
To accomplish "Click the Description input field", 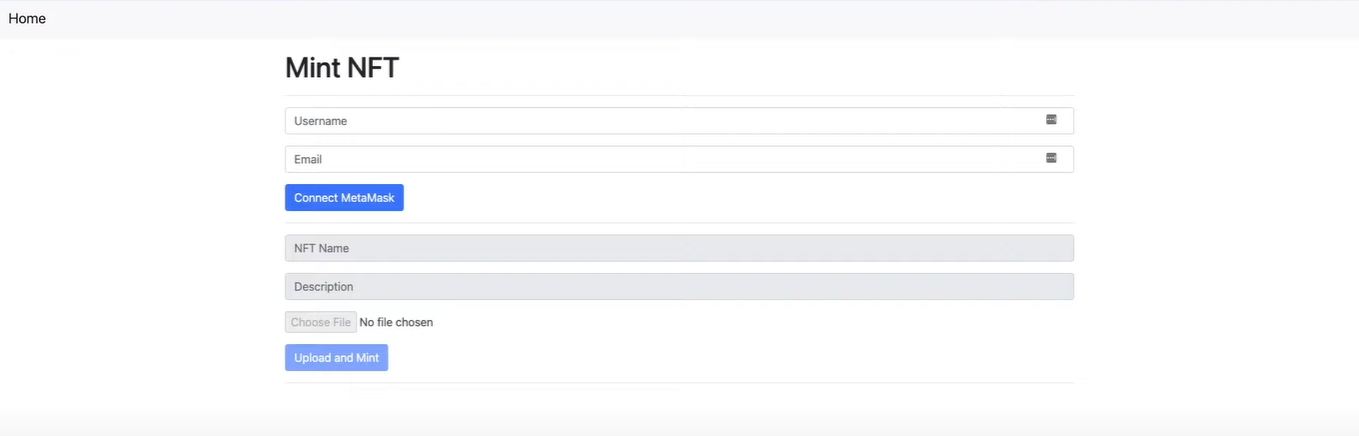I will [679, 287].
